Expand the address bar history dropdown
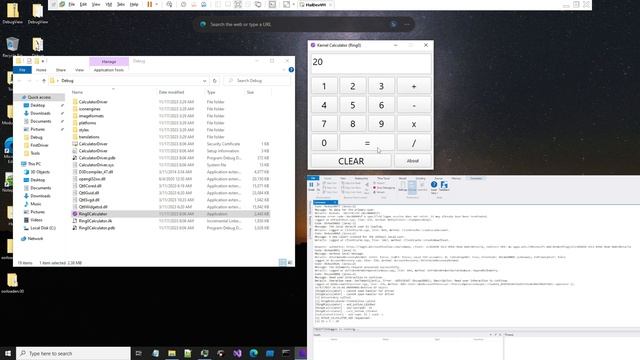 [204, 81]
